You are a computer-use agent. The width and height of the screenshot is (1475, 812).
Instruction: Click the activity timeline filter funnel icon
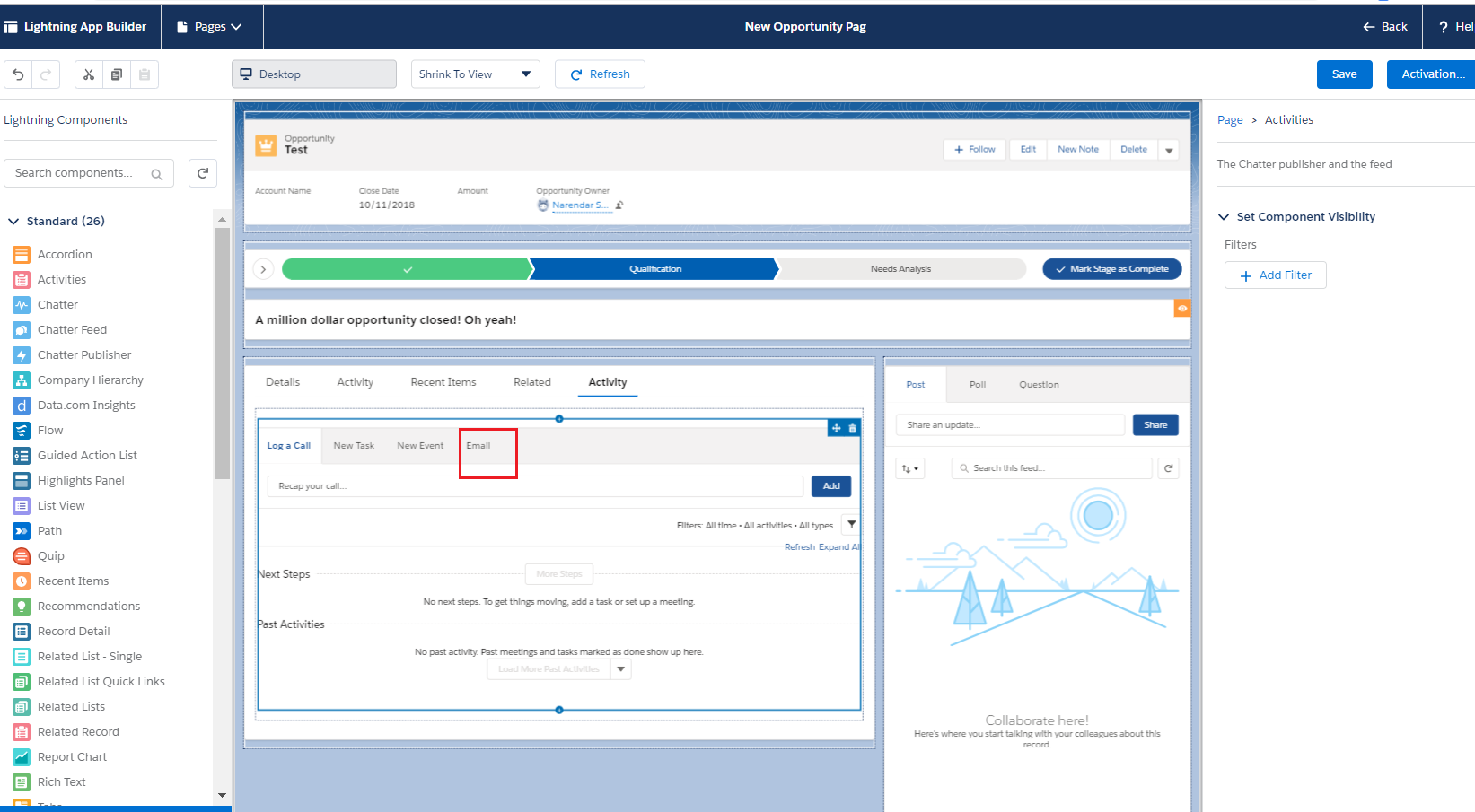pyautogui.click(x=852, y=525)
